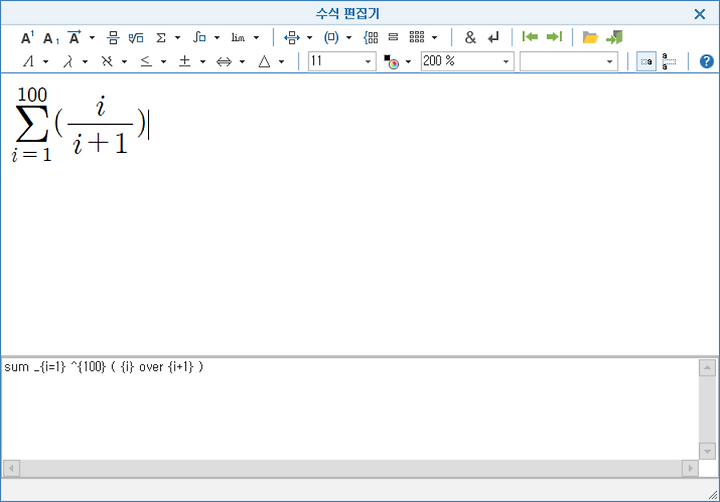Click the horizontal scroll left arrow
The image size is (720, 502).
click(x=11, y=468)
